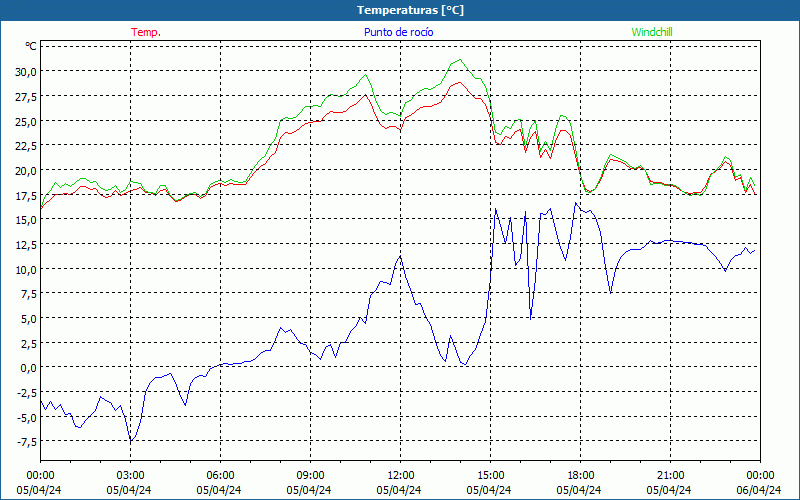Click the 5,0 y-axis value
The height and width of the screenshot is (500, 800).
click(x=28, y=318)
